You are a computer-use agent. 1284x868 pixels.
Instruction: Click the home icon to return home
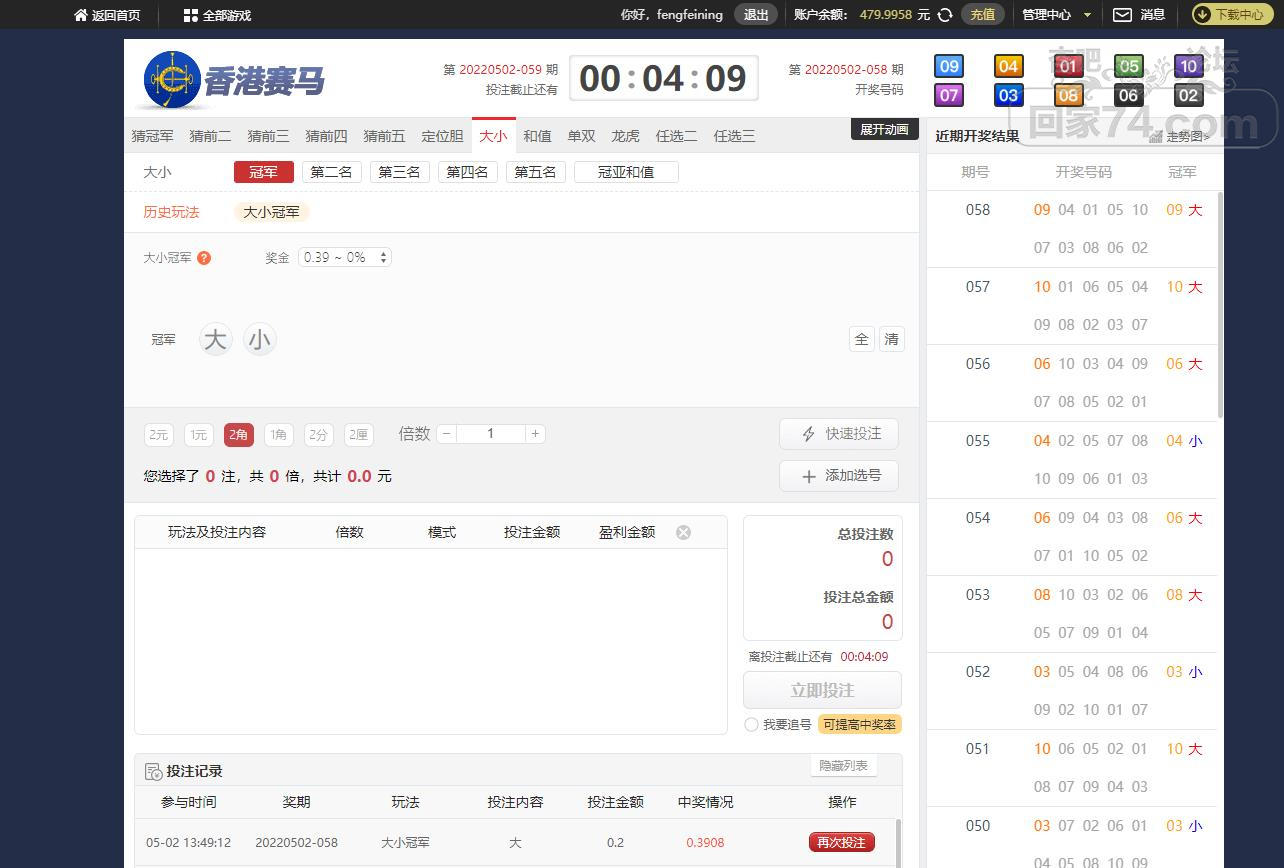(81, 15)
